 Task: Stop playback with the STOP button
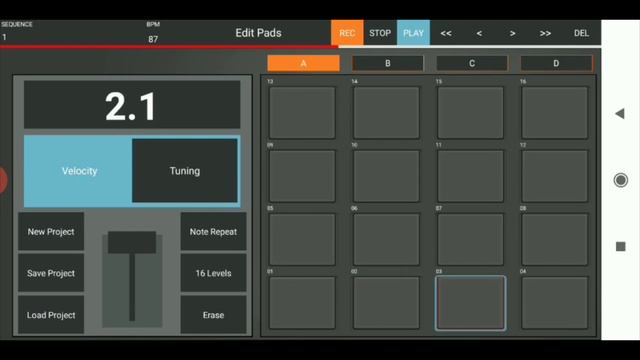[380, 33]
